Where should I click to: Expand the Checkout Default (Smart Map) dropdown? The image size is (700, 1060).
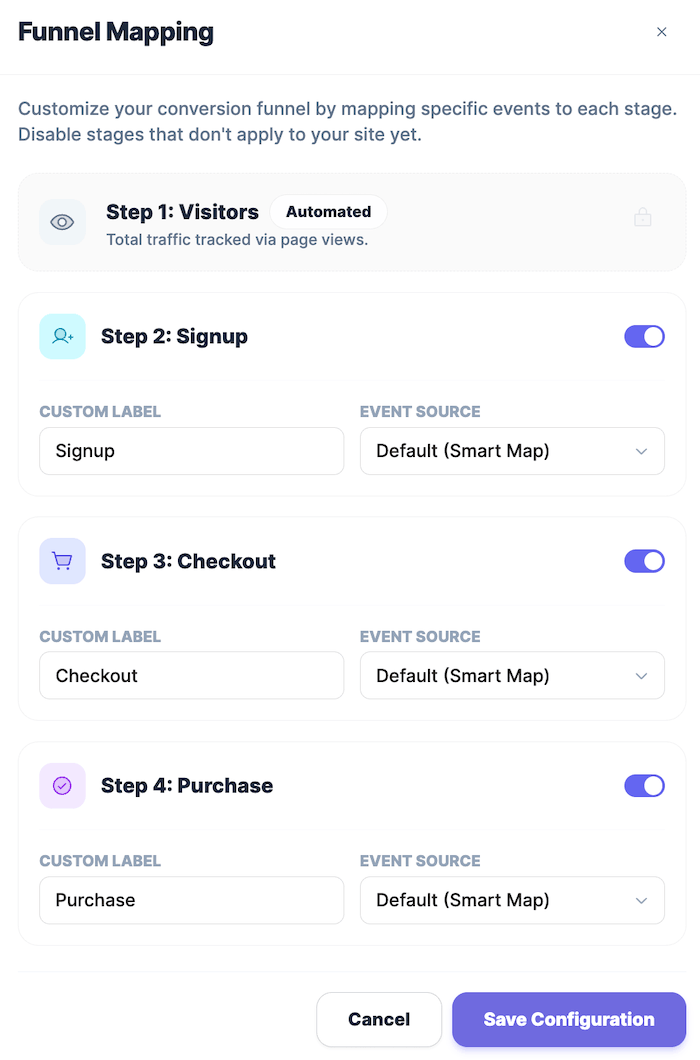512,675
